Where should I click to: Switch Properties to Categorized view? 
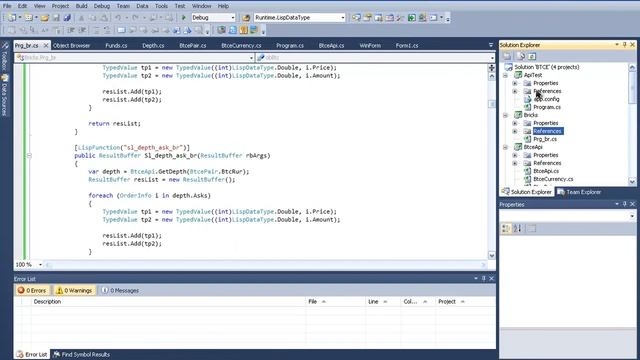tap(506, 229)
